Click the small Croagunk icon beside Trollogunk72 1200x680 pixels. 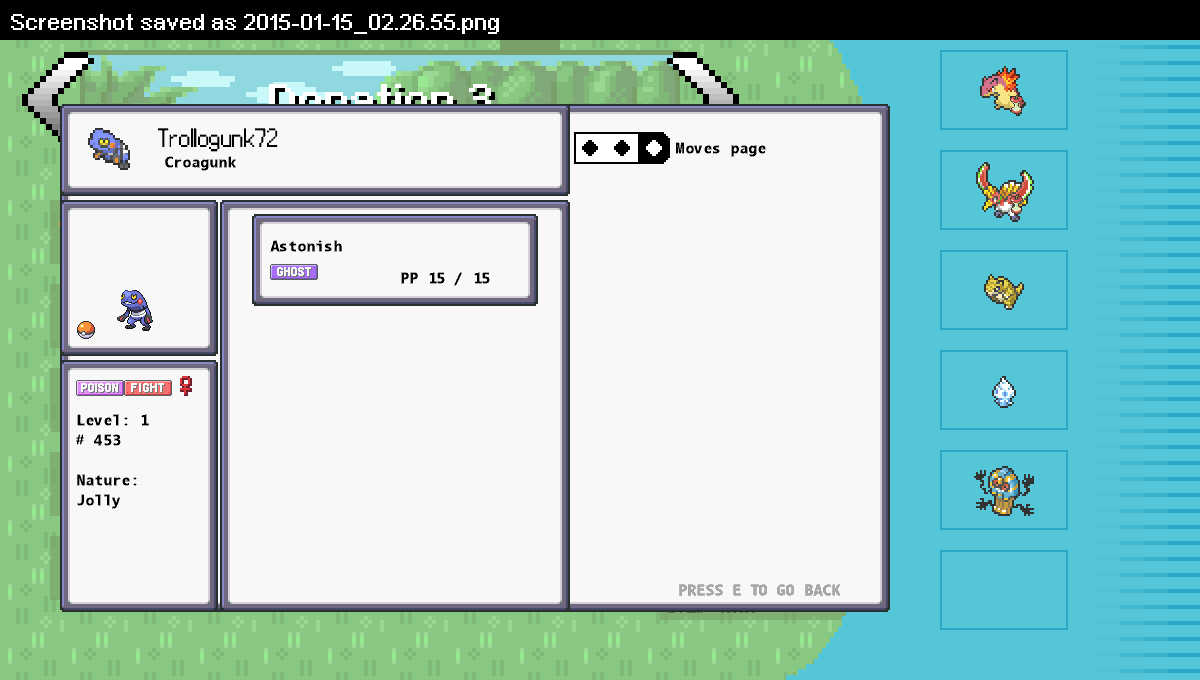(108, 148)
